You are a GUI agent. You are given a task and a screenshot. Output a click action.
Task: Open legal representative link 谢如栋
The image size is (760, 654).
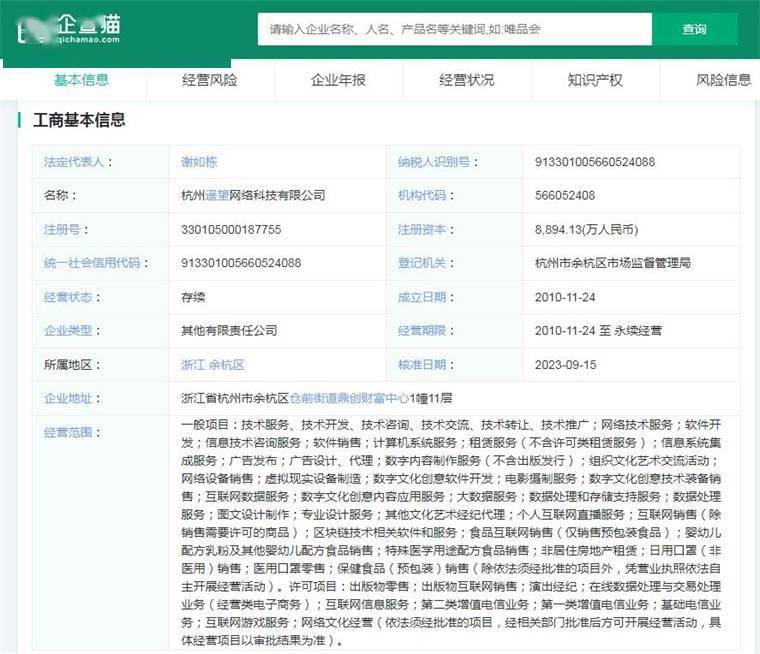199,162
